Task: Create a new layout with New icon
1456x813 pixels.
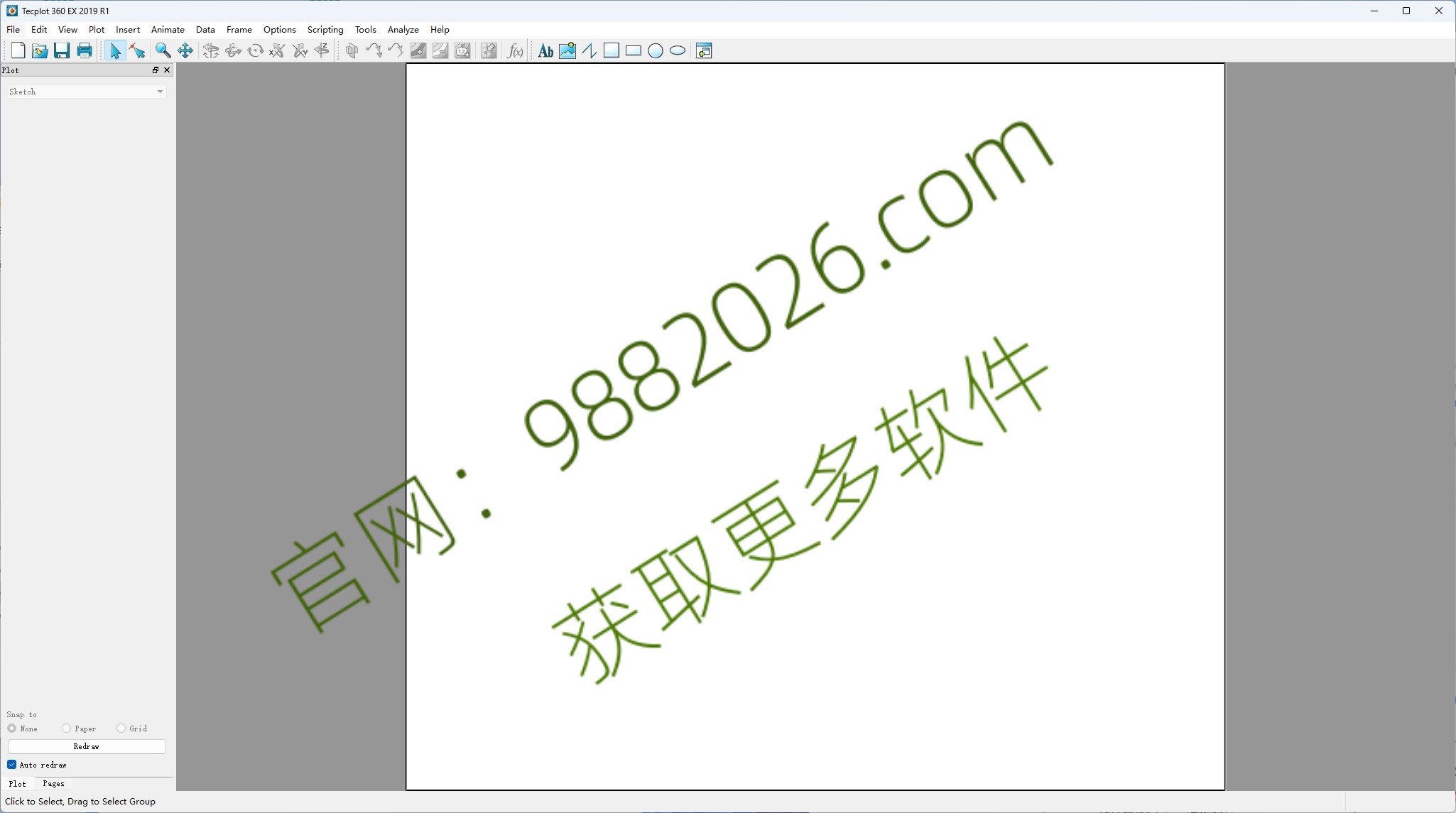Action: point(18,50)
